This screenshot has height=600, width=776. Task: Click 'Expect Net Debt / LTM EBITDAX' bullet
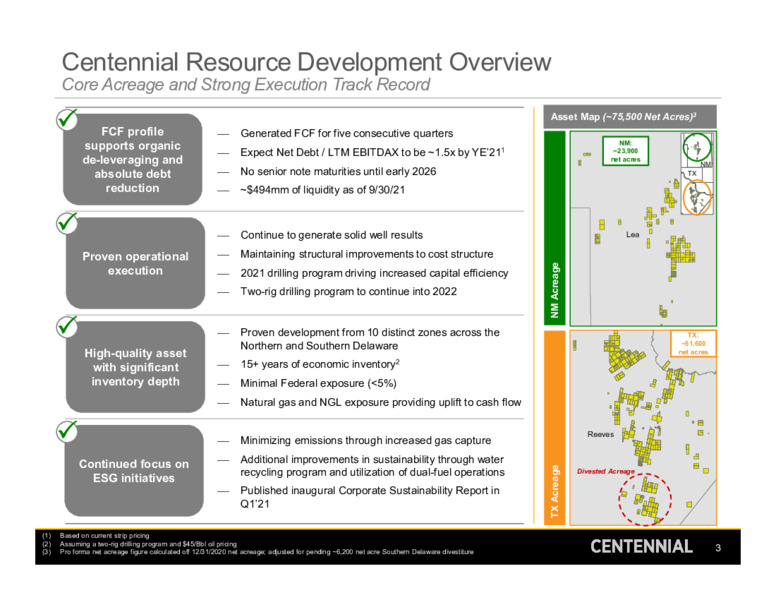(x=372, y=152)
